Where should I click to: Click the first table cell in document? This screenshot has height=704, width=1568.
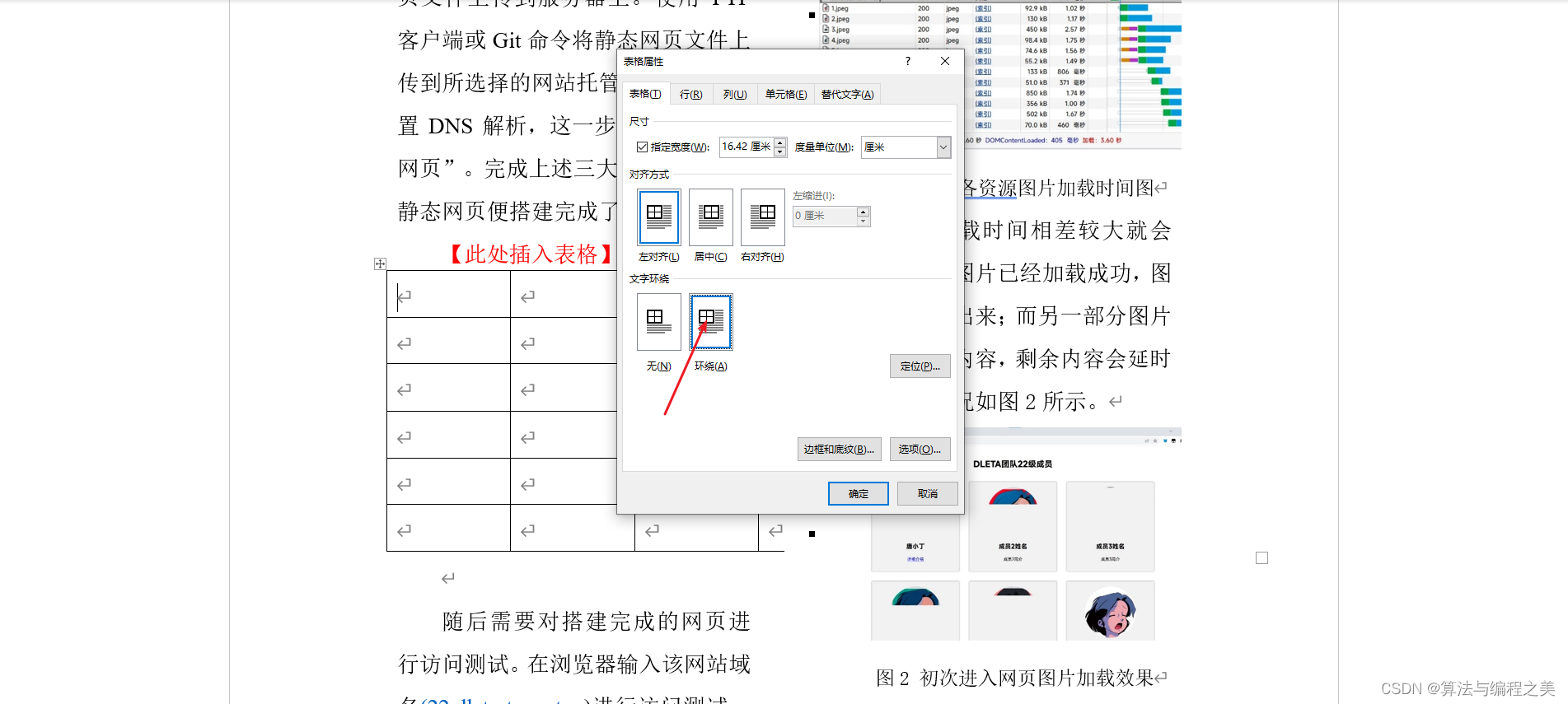click(x=448, y=294)
